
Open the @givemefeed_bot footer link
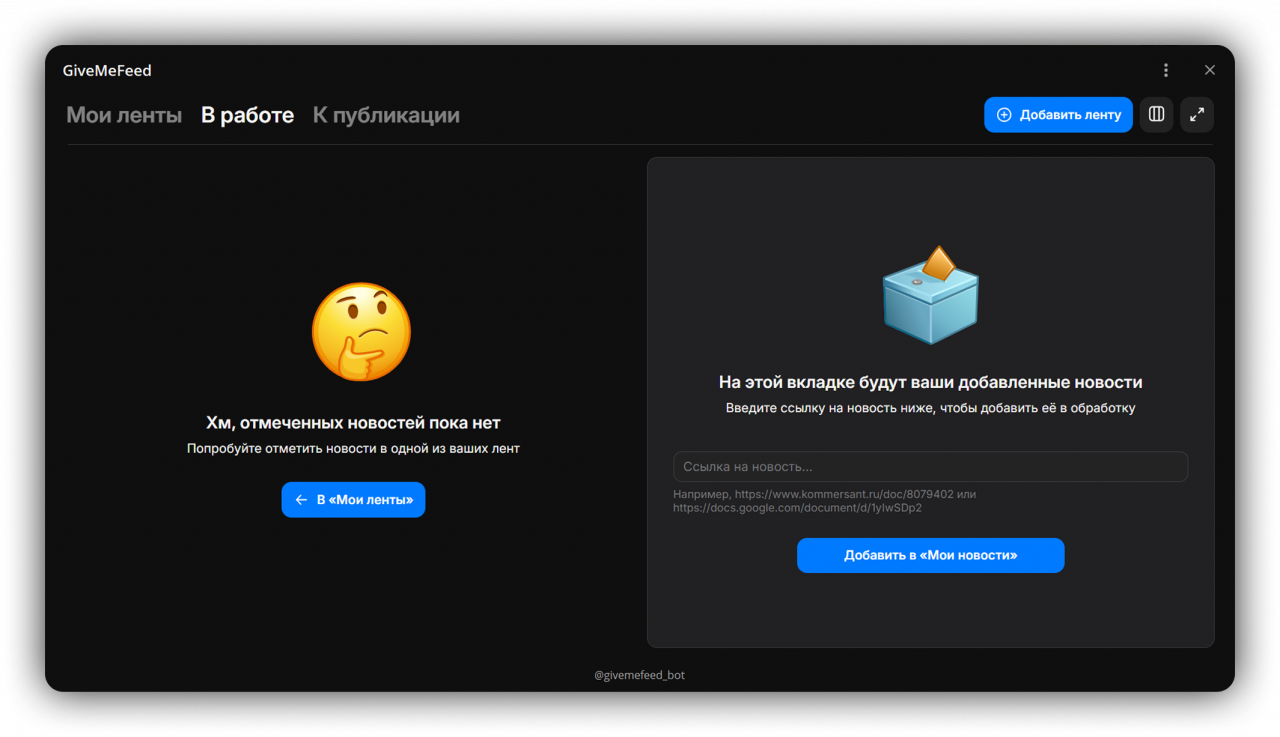tap(639, 675)
